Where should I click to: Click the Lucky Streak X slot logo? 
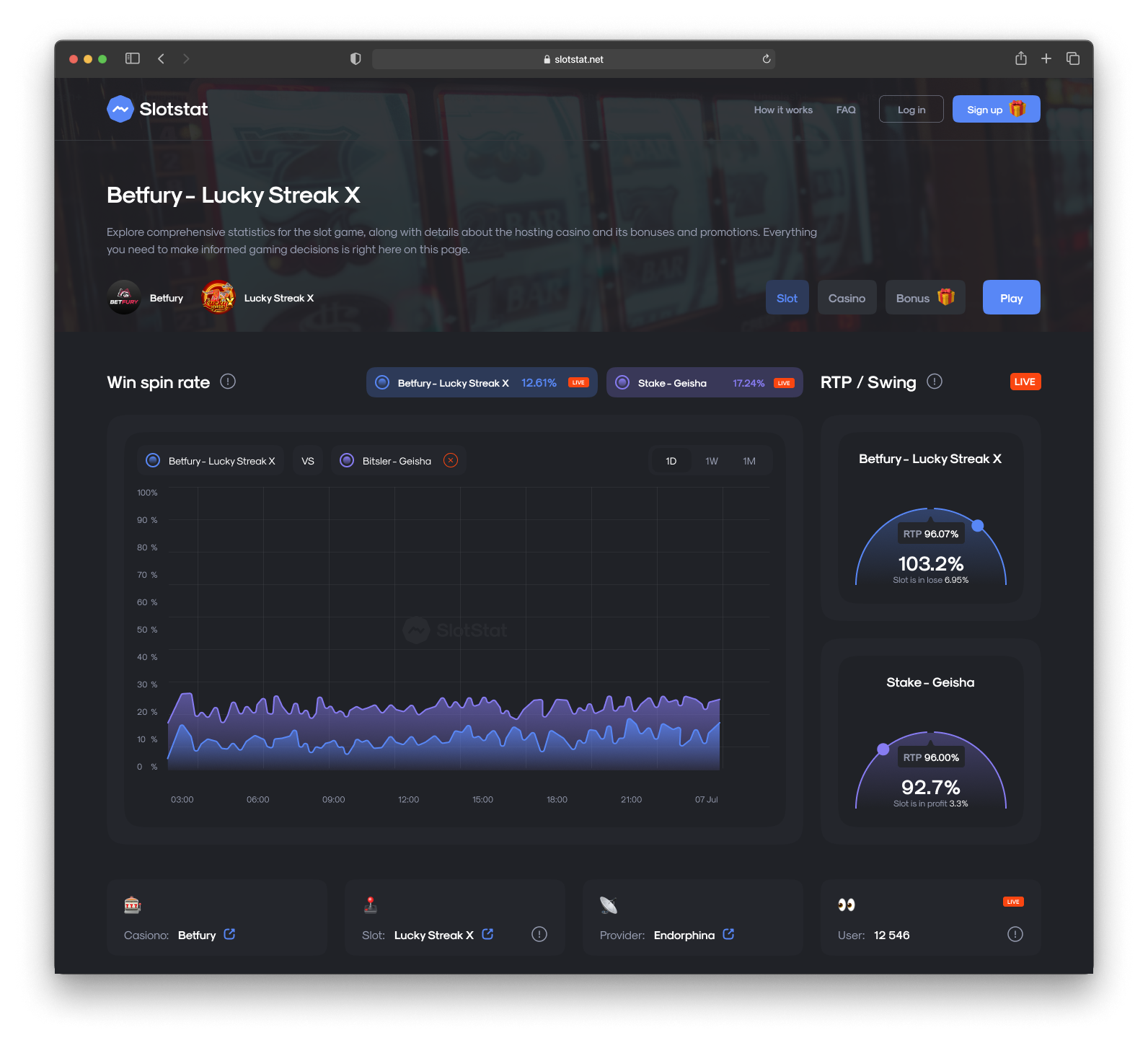218,297
